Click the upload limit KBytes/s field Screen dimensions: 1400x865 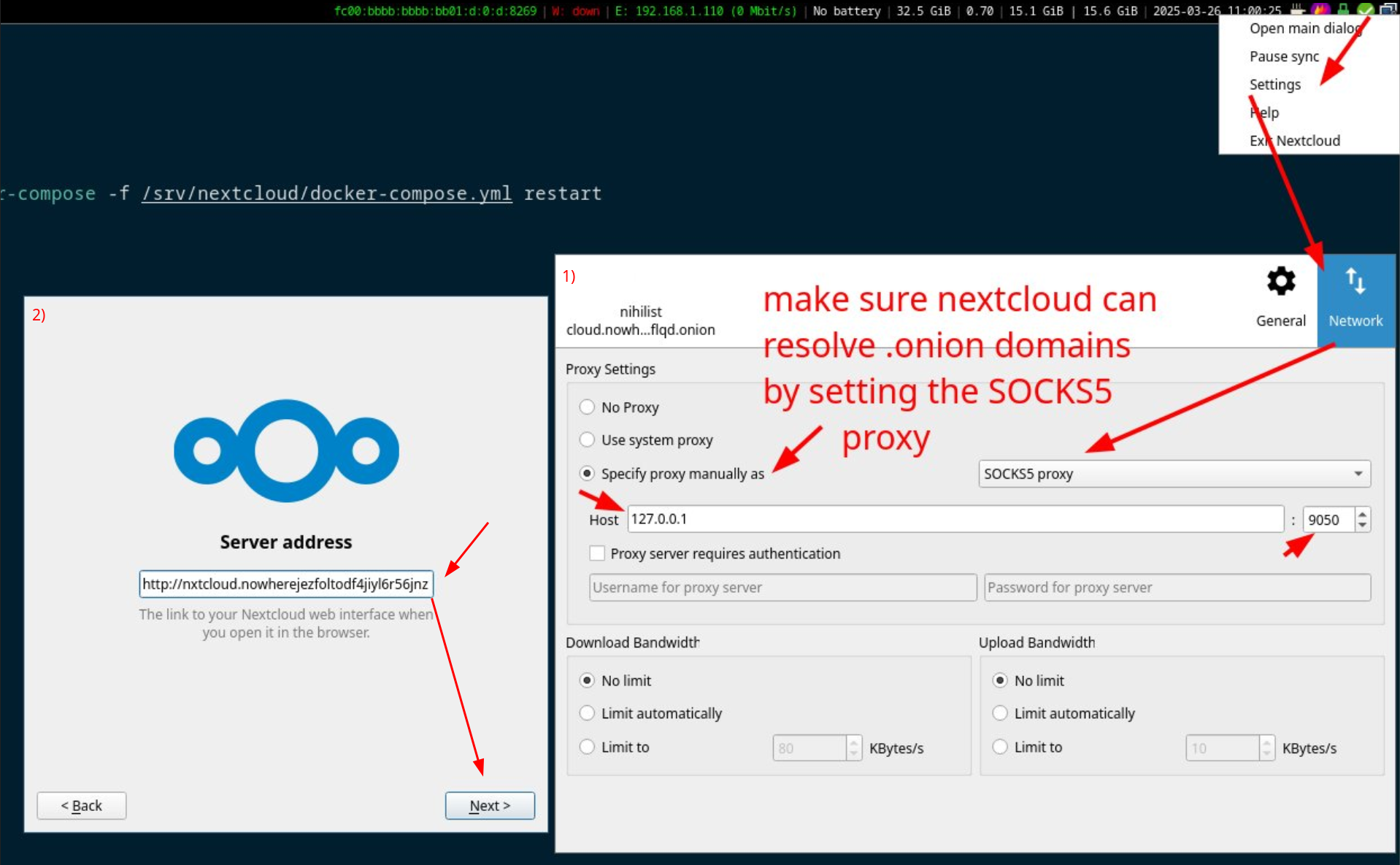(1223, 748)
